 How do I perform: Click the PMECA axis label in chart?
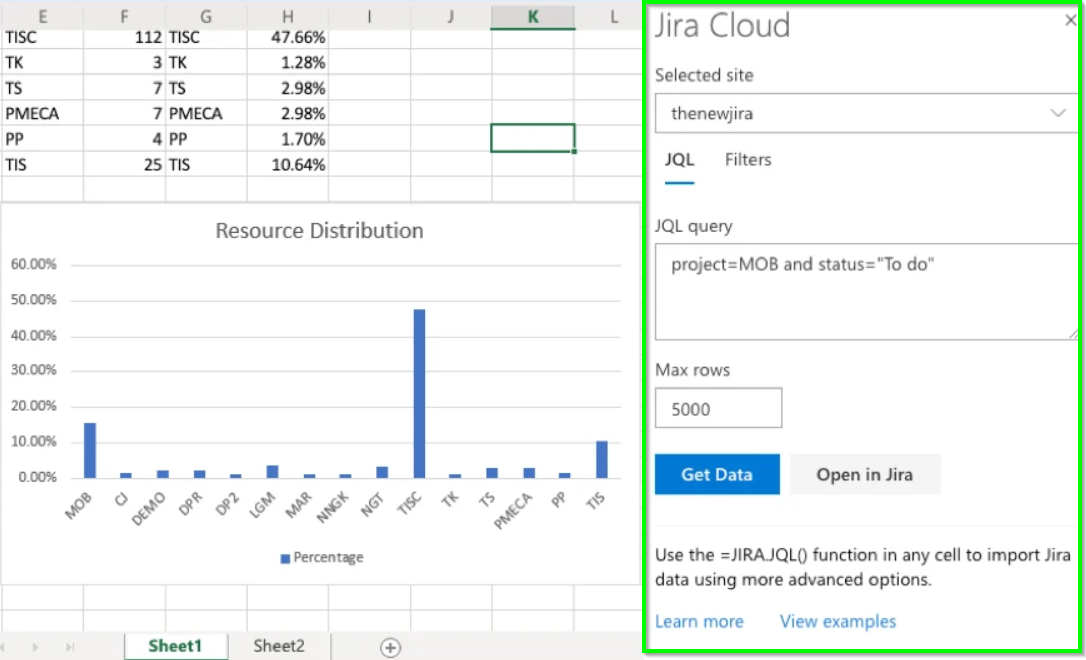(513, 510)
